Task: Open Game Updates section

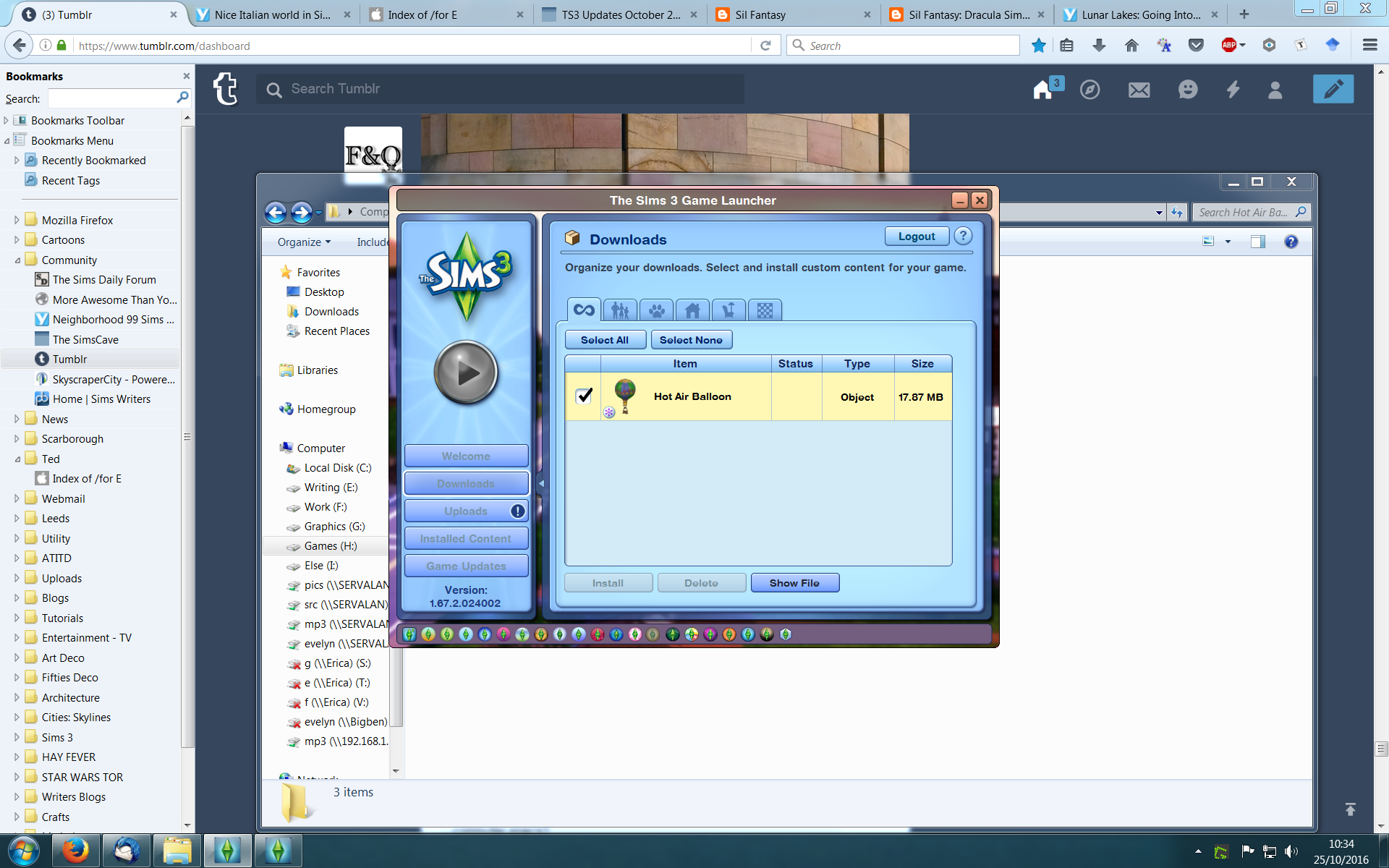Action: [466, 566]
